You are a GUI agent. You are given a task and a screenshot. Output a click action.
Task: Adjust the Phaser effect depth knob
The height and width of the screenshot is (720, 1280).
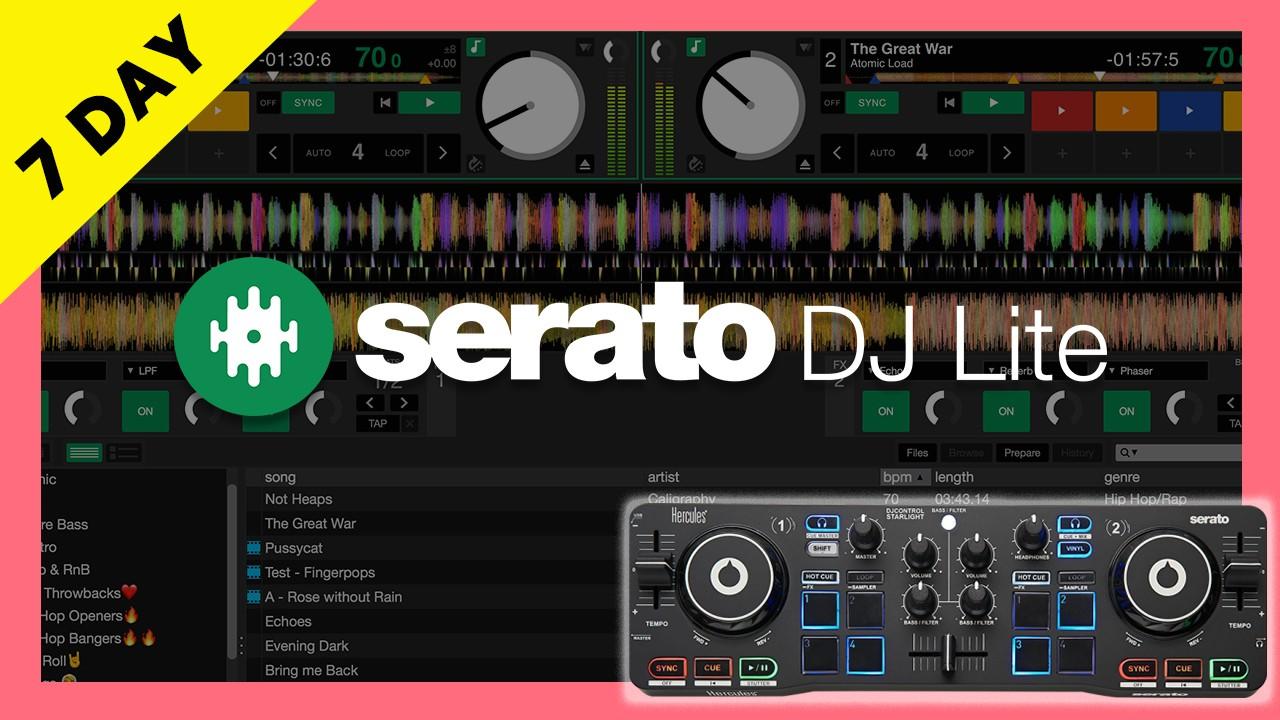[x=1183, y=409]
